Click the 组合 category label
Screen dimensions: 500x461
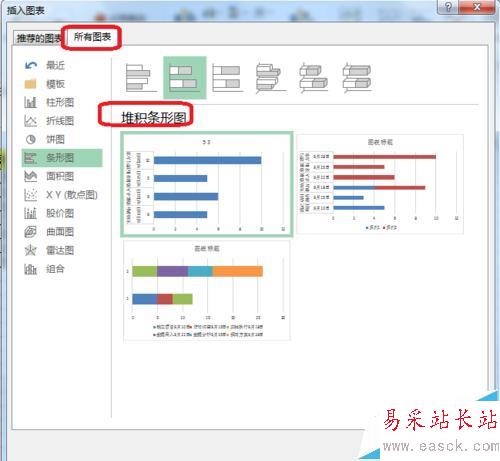[x=55, y=269]
